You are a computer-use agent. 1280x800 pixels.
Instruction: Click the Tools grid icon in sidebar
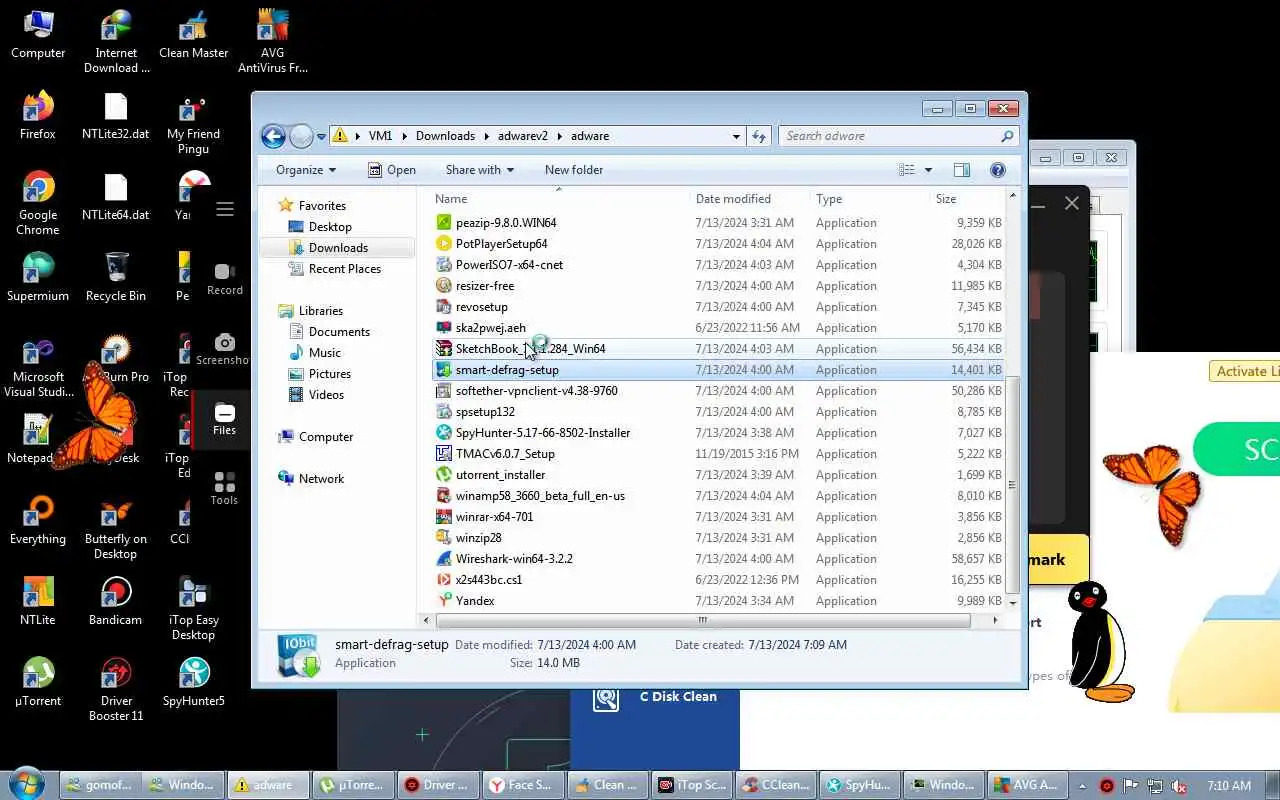224,482
